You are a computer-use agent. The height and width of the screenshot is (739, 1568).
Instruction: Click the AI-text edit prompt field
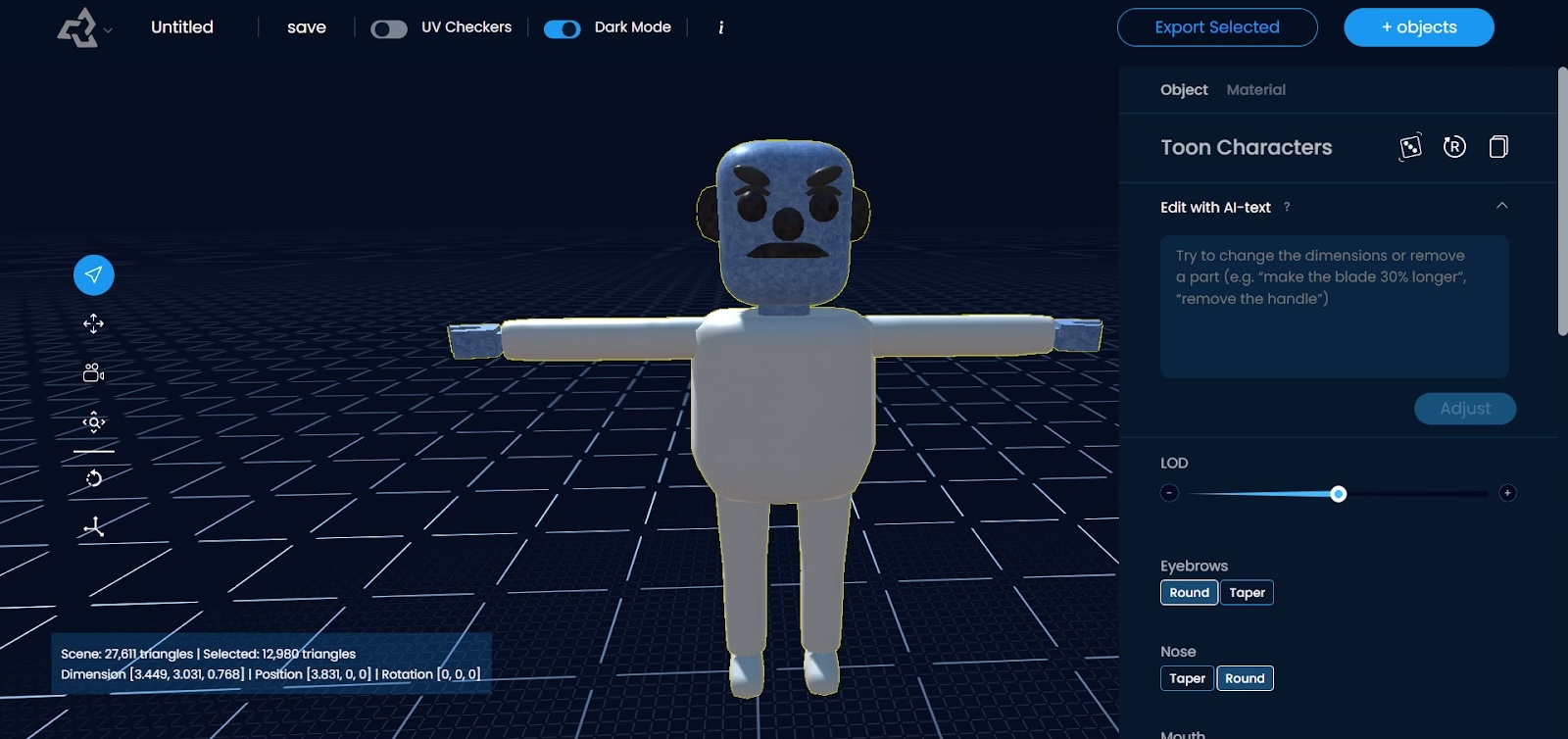tap(1335, 307)
